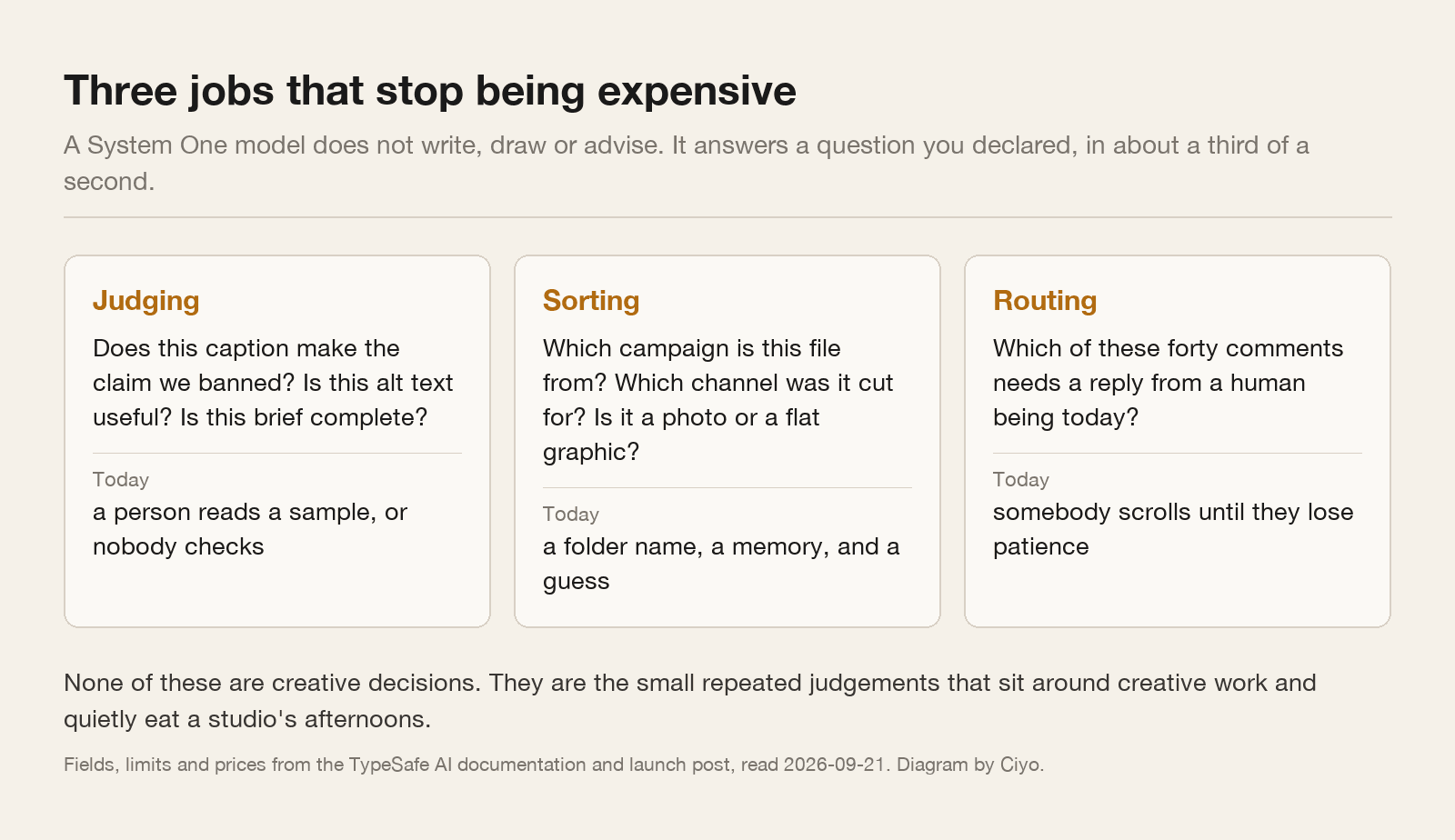Image resolution: width=1455 pixels, height=840 pixels.
Task: Click the 'None of these are creative decisions' paragraph
Action: (x=690, y=701)
